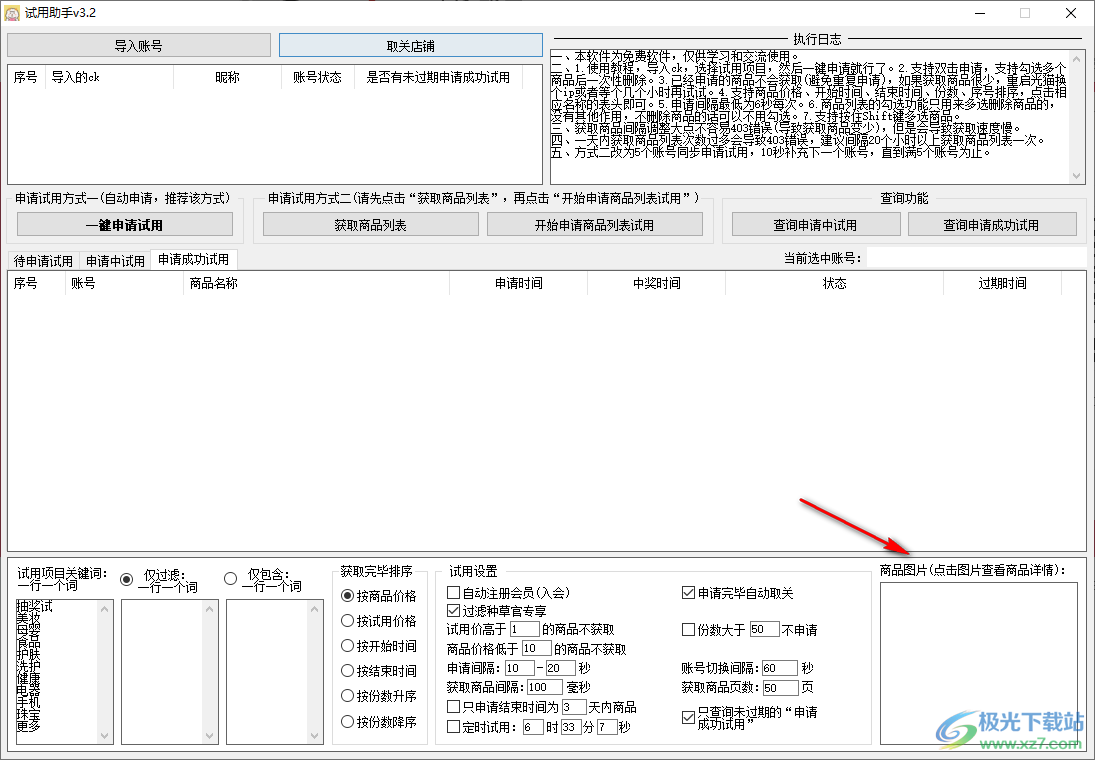
Task: Click the 一键申请试用 button
Action: coord(125,225)
